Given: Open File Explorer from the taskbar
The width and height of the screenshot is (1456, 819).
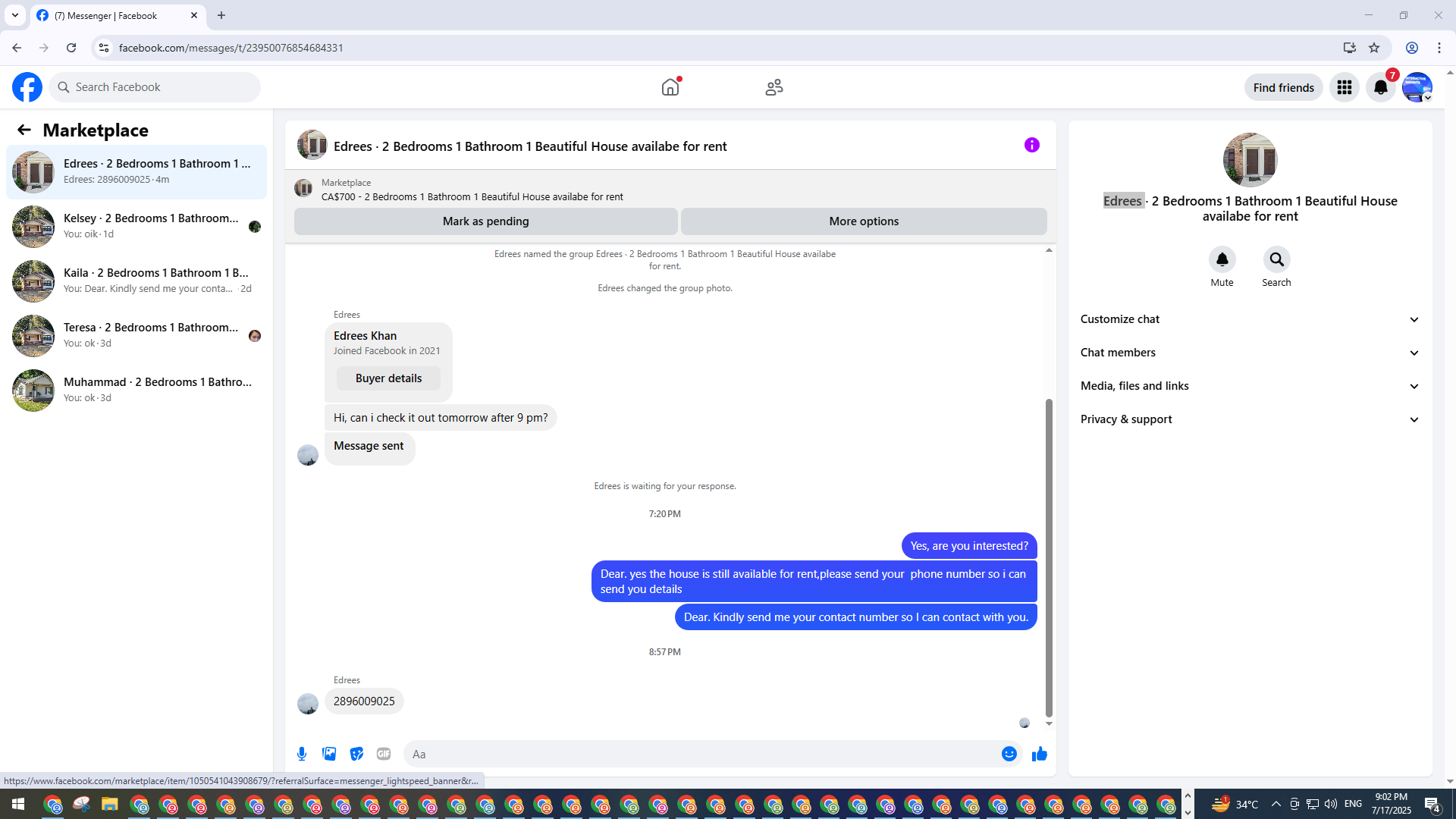Looking at the screenshot, I should click(110, 804).
